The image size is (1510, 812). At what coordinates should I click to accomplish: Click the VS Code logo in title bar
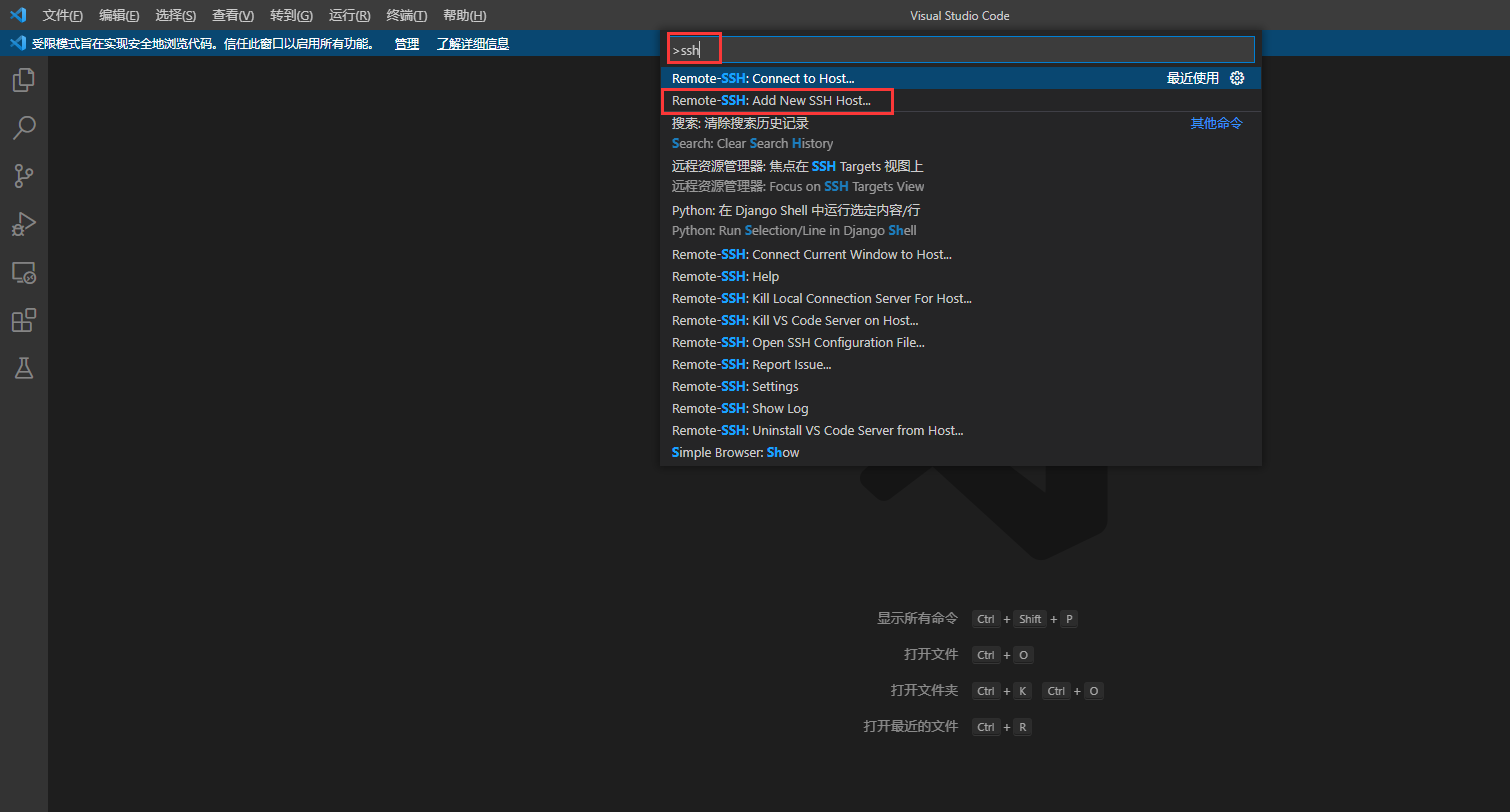pyautogui.click(x=18, y=15)
